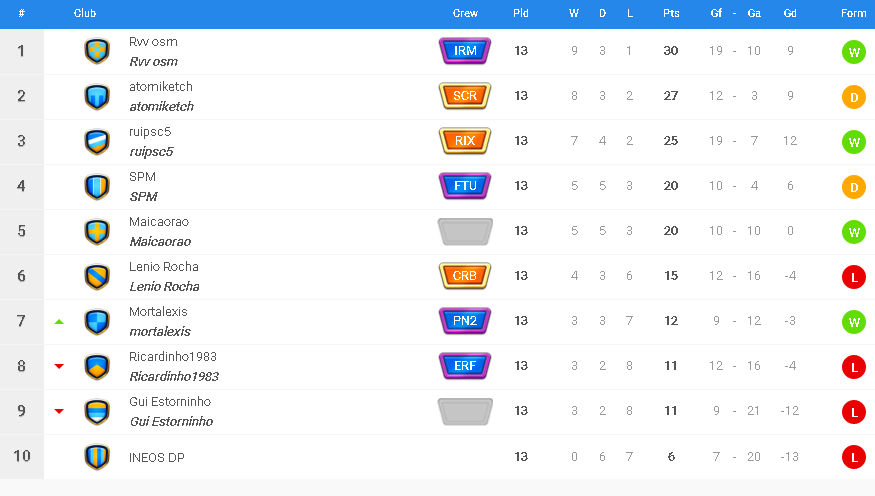Click Rvv osm green W form circle
This screenshot has height=496, width=875.
(854, 52)
